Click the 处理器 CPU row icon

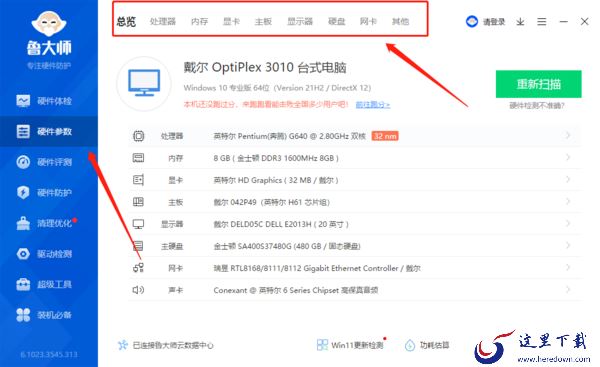click(x=139, y=136)
